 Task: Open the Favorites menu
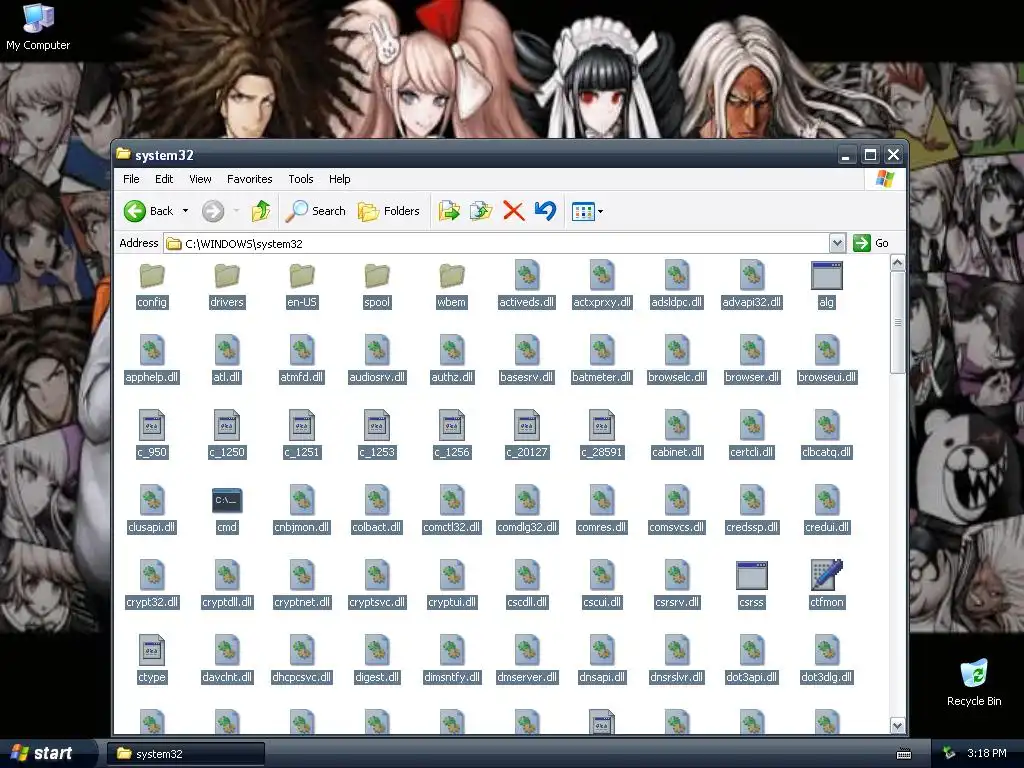(x=249, y=179)
